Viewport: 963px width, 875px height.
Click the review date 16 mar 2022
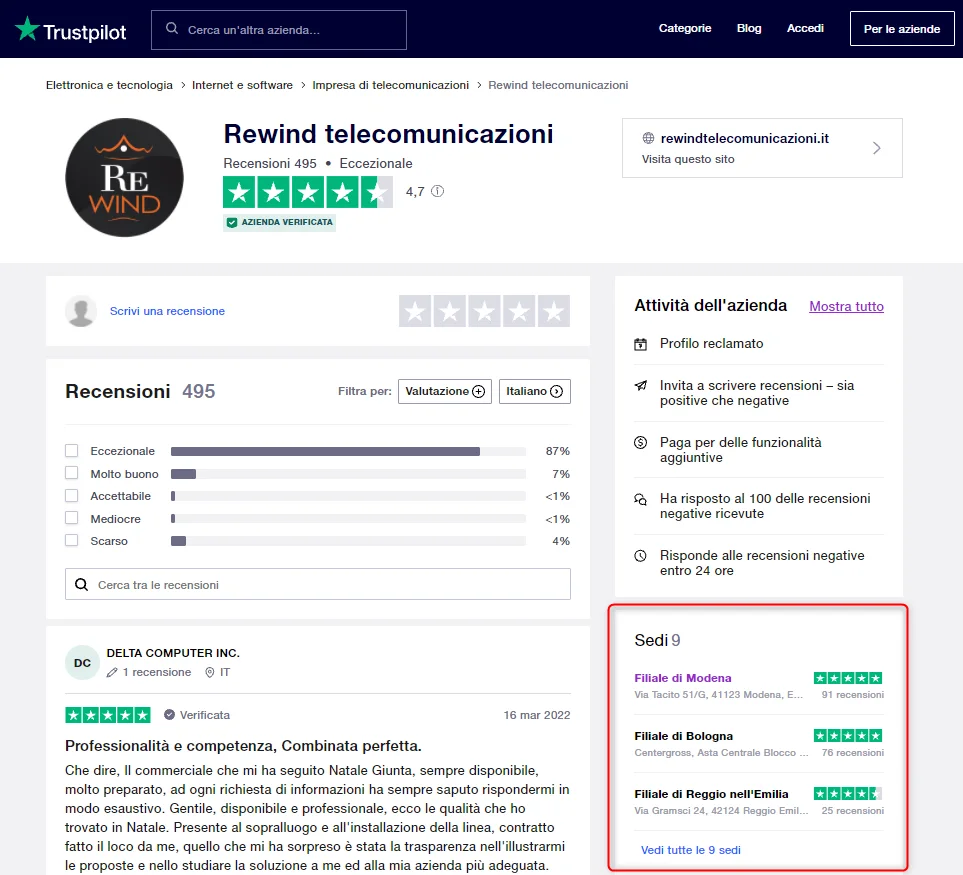(537, 715)
